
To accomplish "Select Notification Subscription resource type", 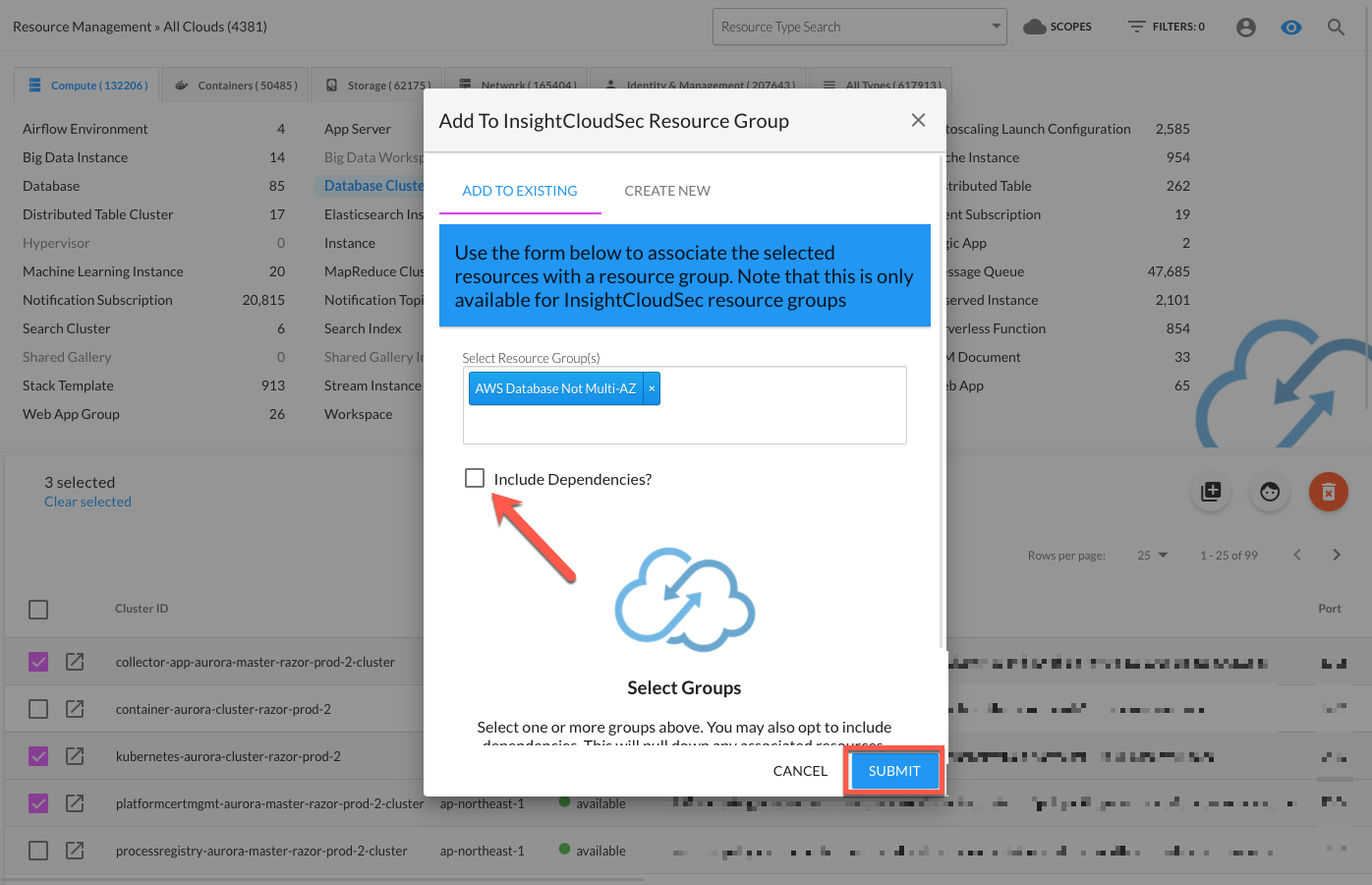I will pyautogui.click(x=97, y=300).
